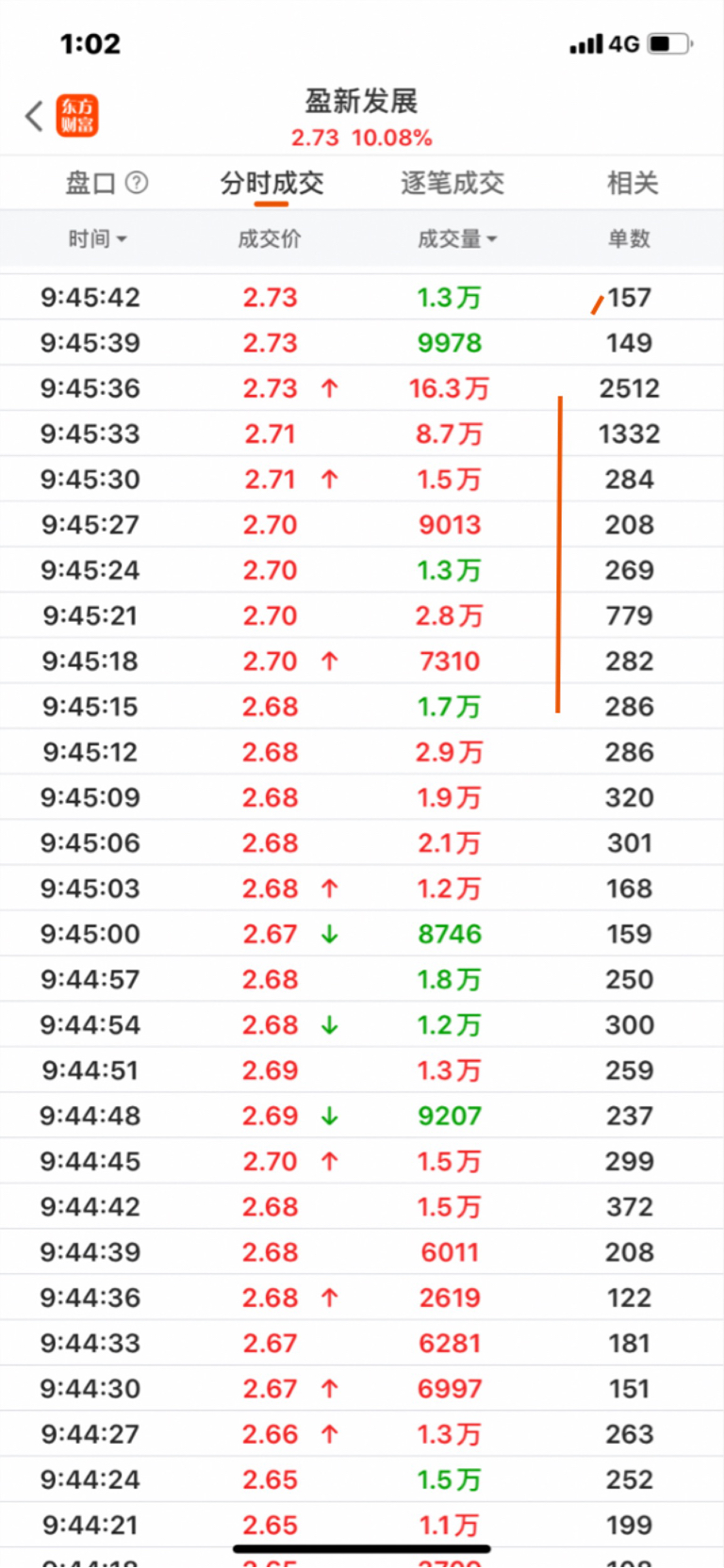
Task: Tap the down arrow at 9:44:48 row
Action: (329, 1116)
